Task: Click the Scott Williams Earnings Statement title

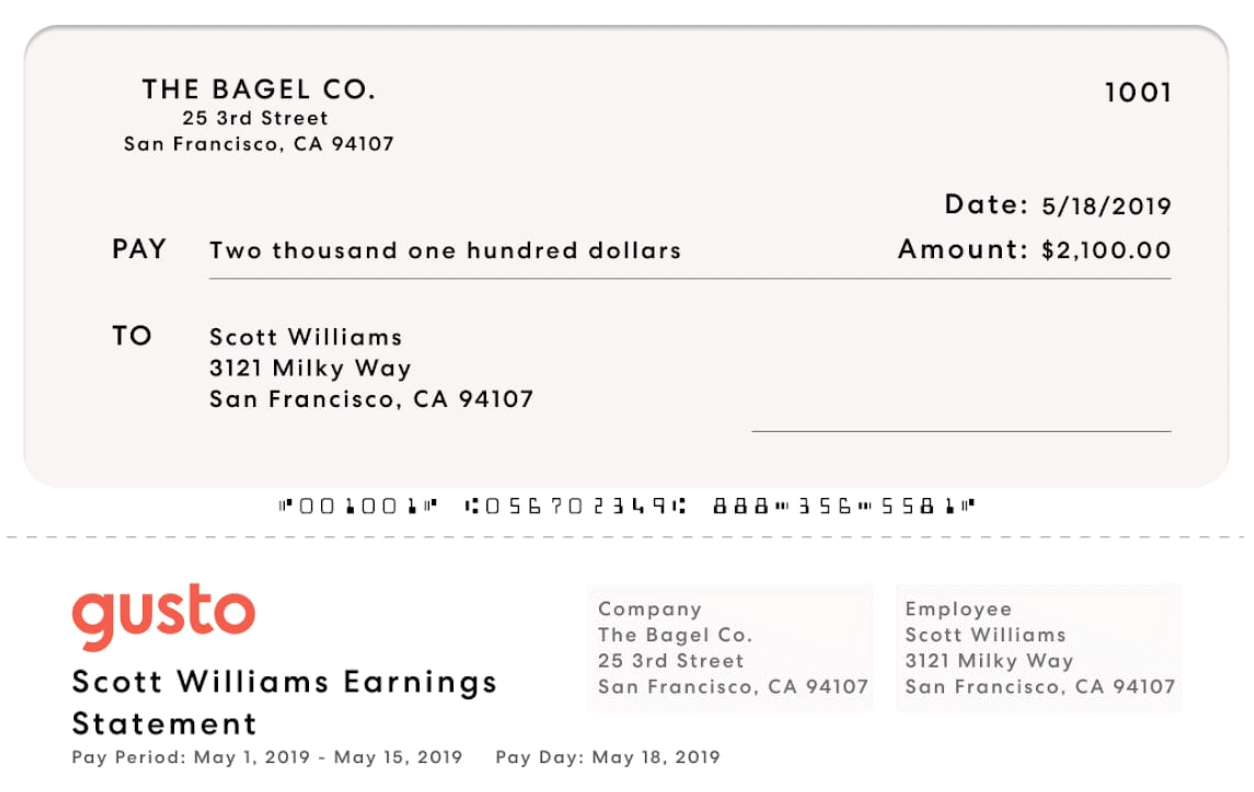Action: click(x=284, y=702)
